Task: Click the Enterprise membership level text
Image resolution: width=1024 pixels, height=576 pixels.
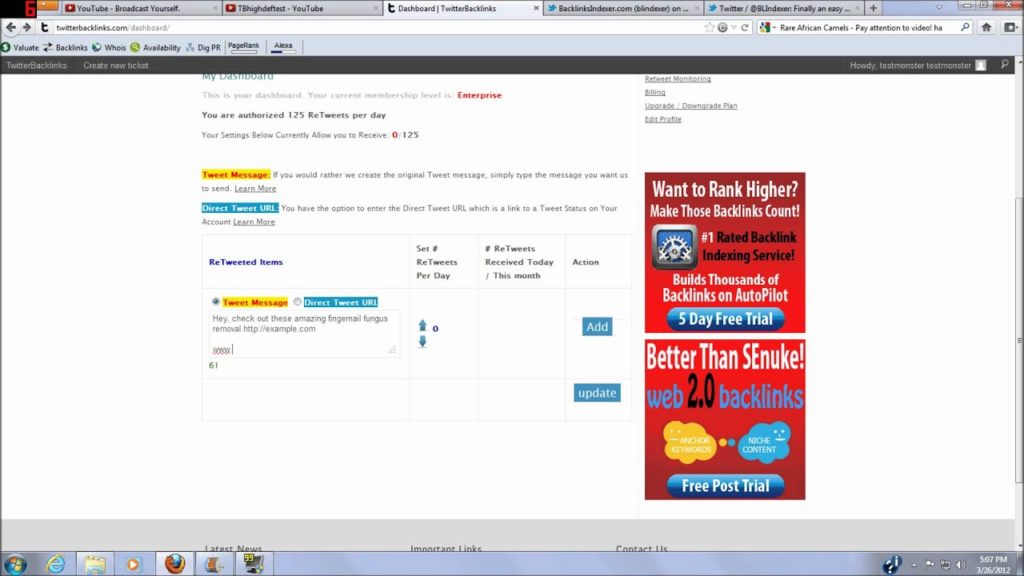Action: 479,95
